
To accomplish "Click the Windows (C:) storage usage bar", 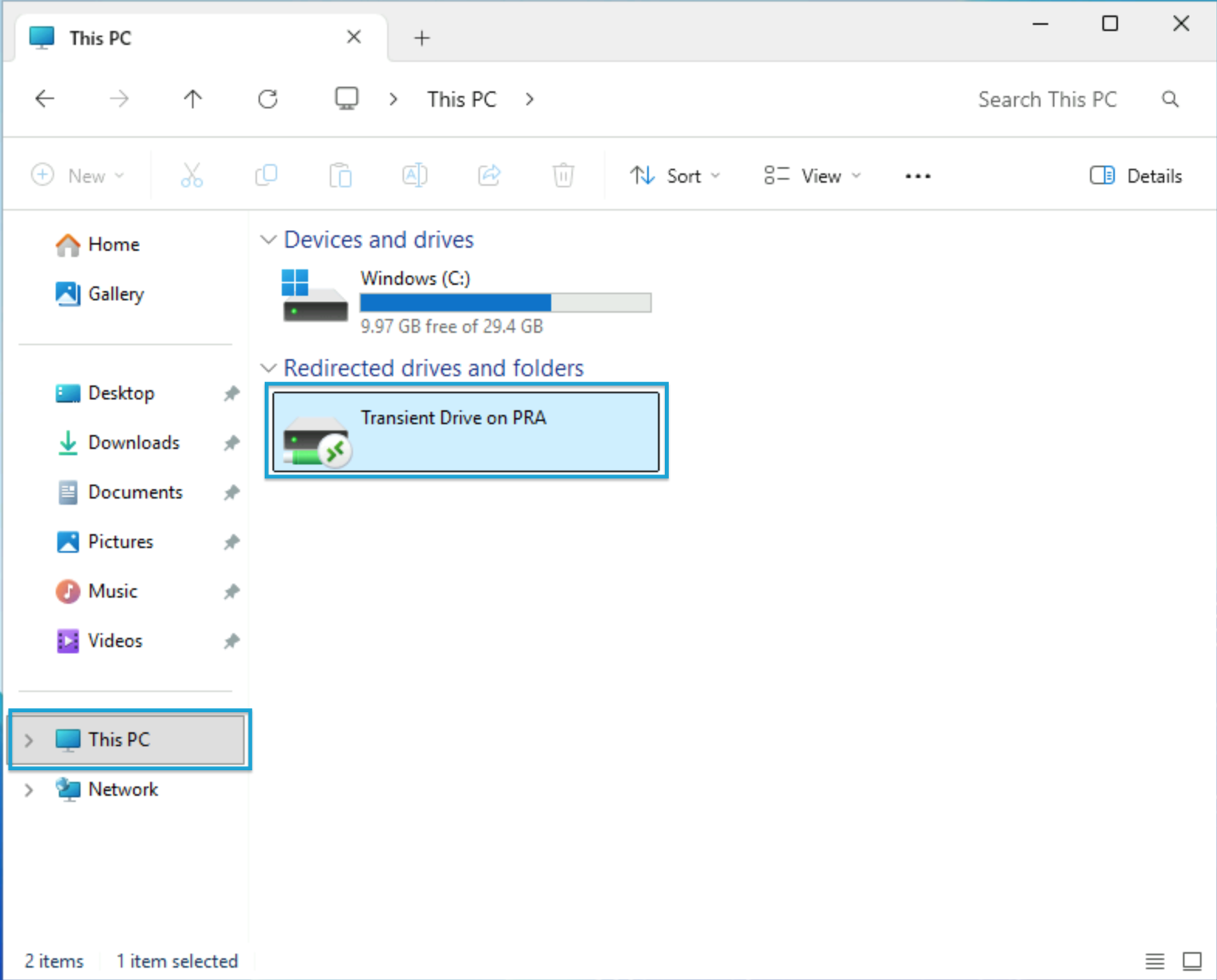I will [505, 303].
